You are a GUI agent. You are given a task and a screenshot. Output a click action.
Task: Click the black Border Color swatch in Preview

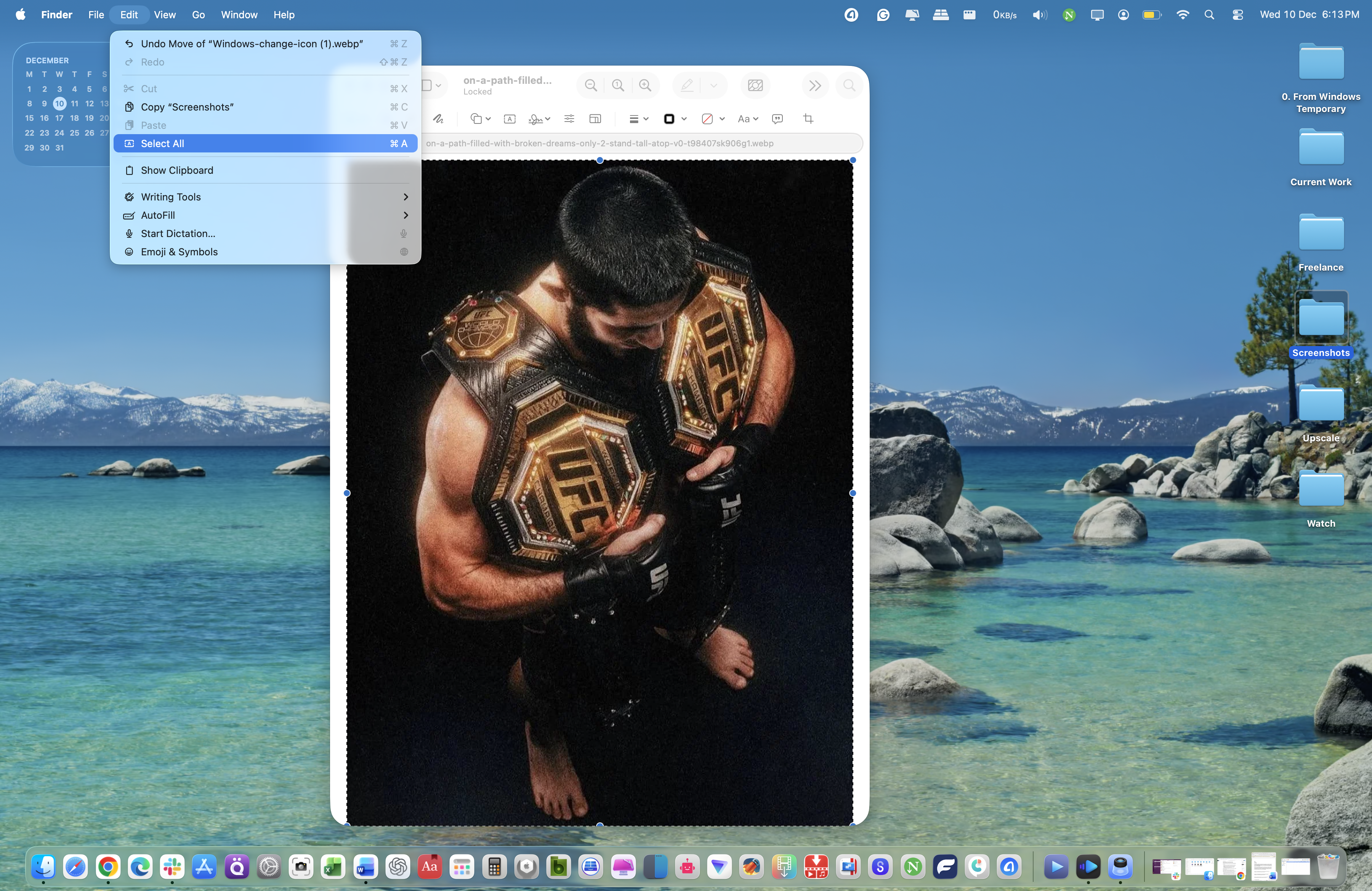(669, 119)
